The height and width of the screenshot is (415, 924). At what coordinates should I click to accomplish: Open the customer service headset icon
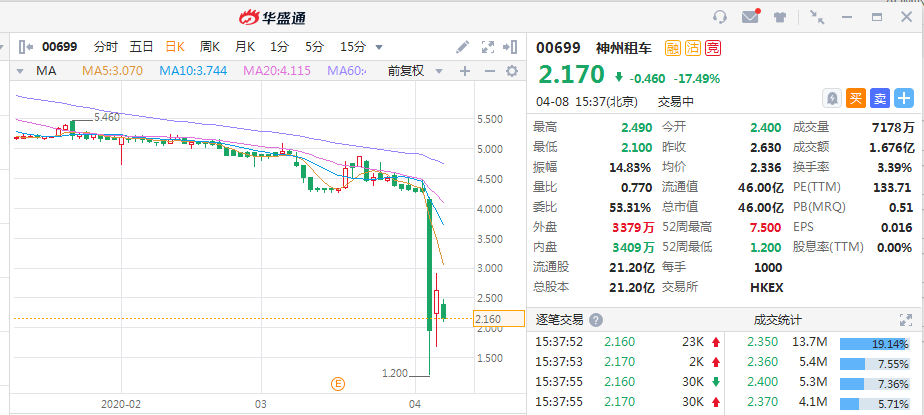(x=720, y=17)
